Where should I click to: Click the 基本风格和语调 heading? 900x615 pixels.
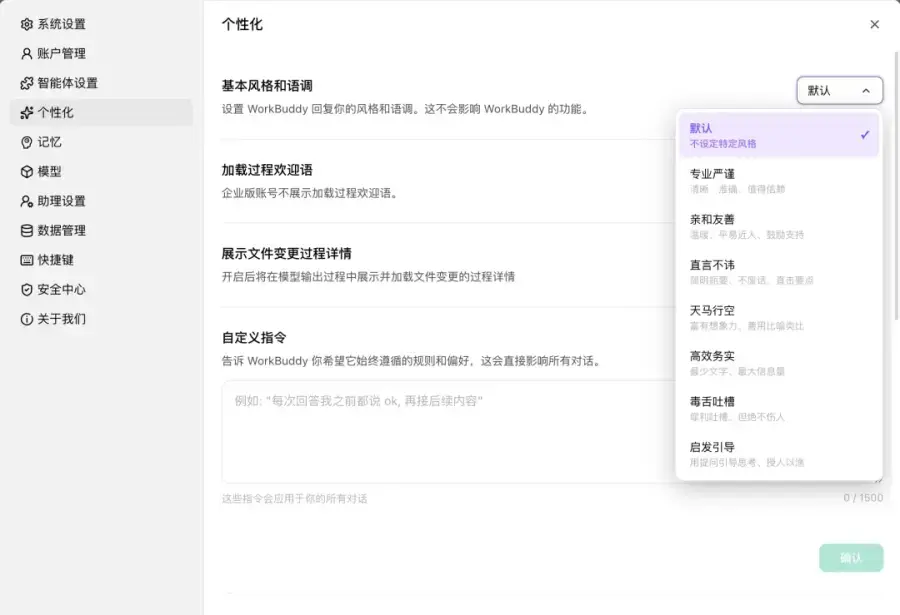click(x=267, y=86)
